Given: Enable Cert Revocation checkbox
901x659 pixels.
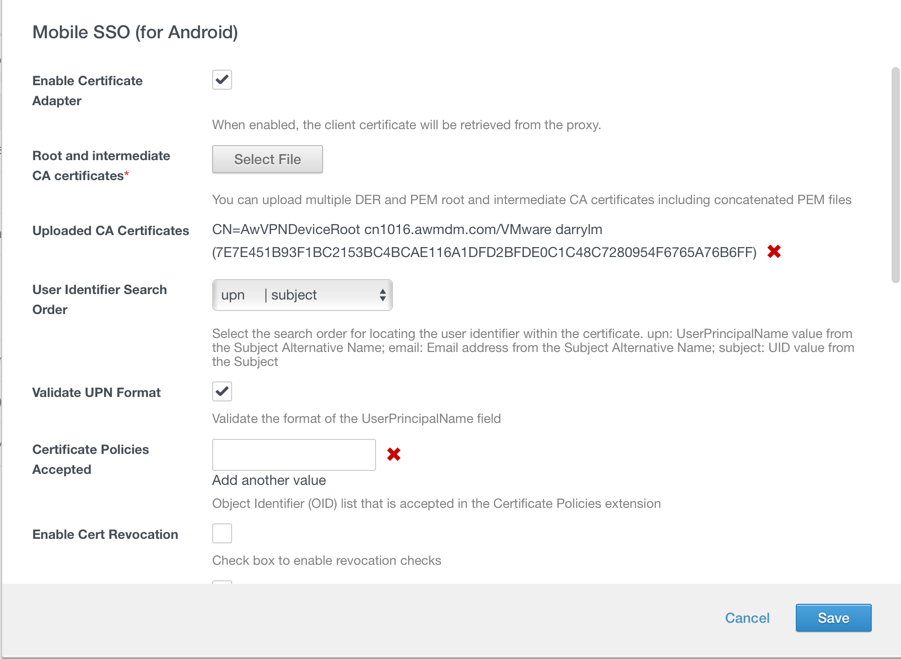Looking at the screenshot, I should tap(222, 534).
